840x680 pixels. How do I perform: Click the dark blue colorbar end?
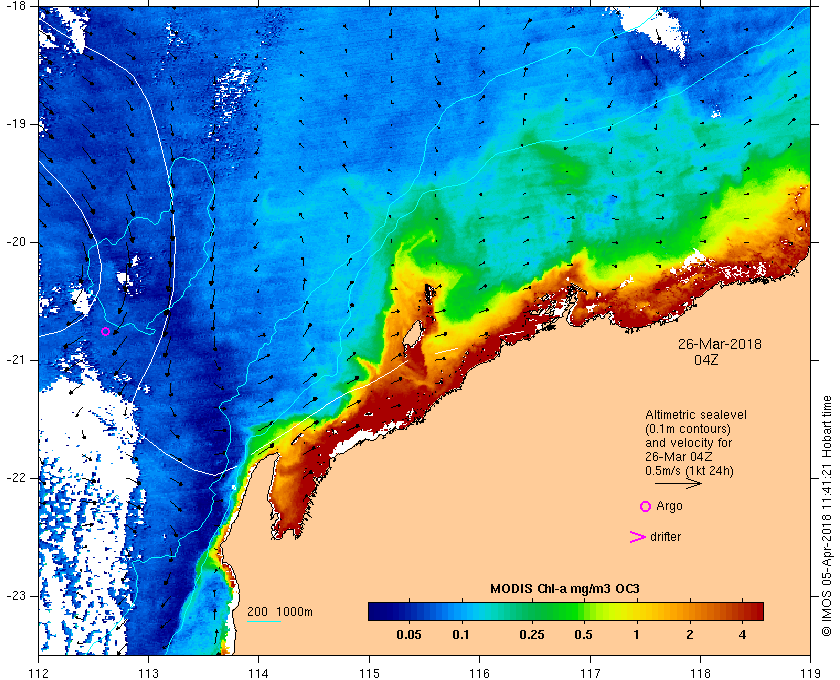[378, 611]
